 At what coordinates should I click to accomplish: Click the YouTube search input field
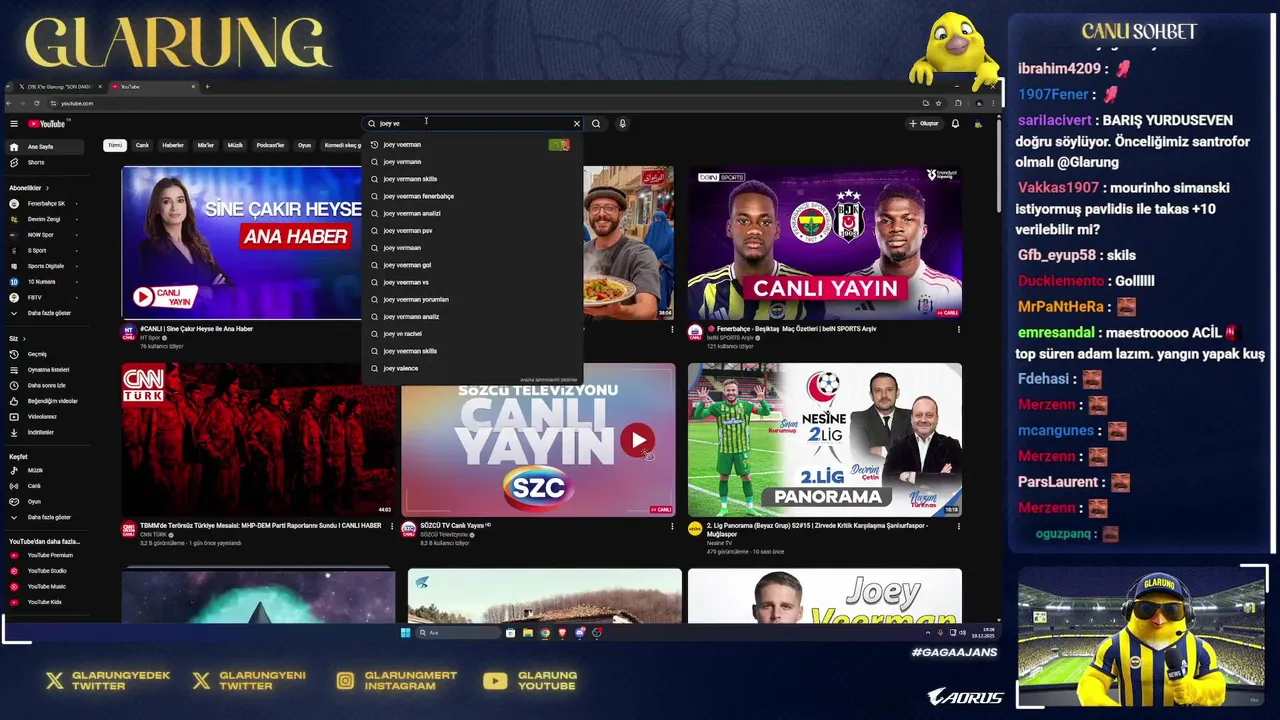(470, 124)
